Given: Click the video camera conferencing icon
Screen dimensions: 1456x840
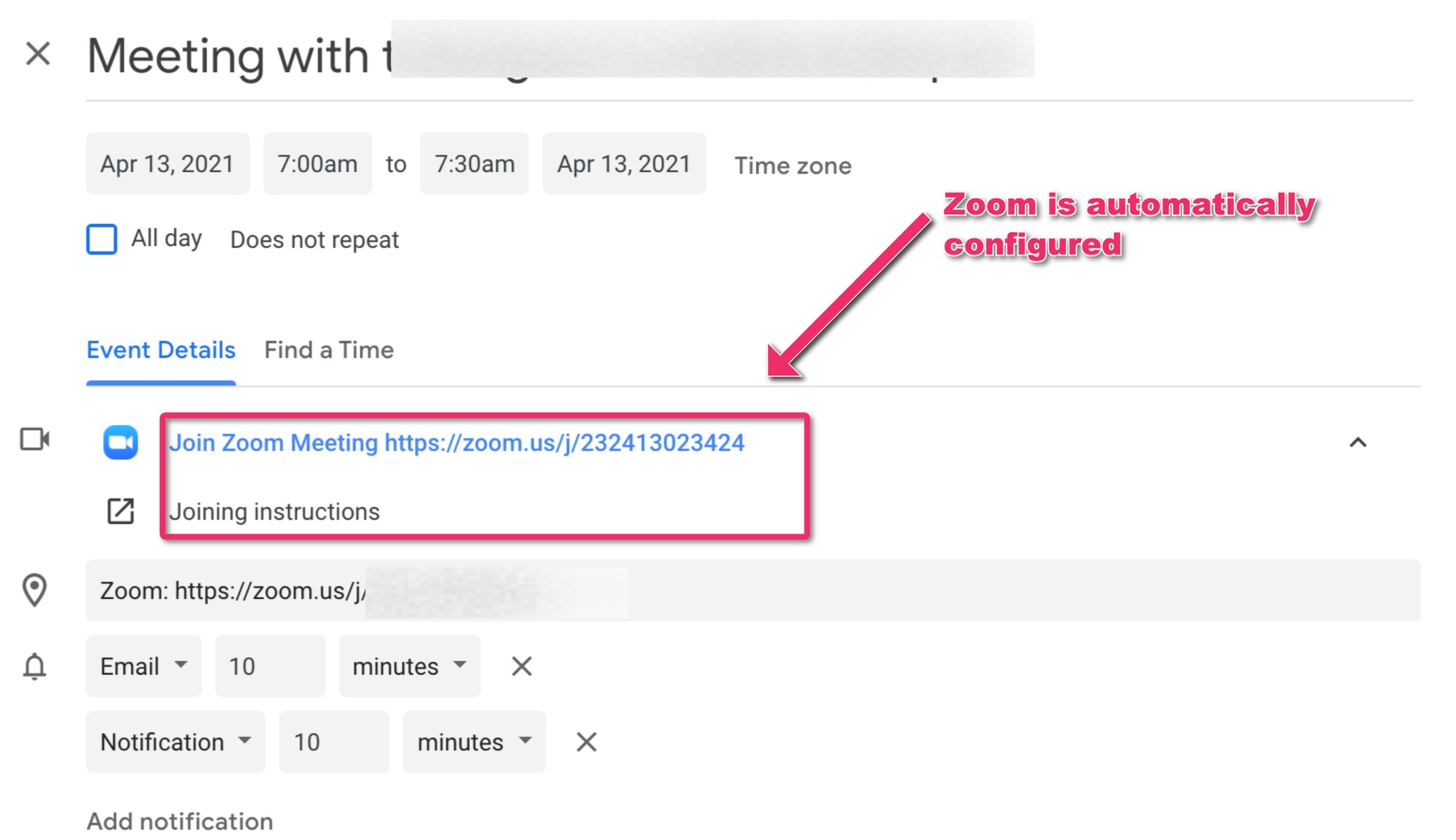Looking at the screenshot, I should tap(34, 440).
